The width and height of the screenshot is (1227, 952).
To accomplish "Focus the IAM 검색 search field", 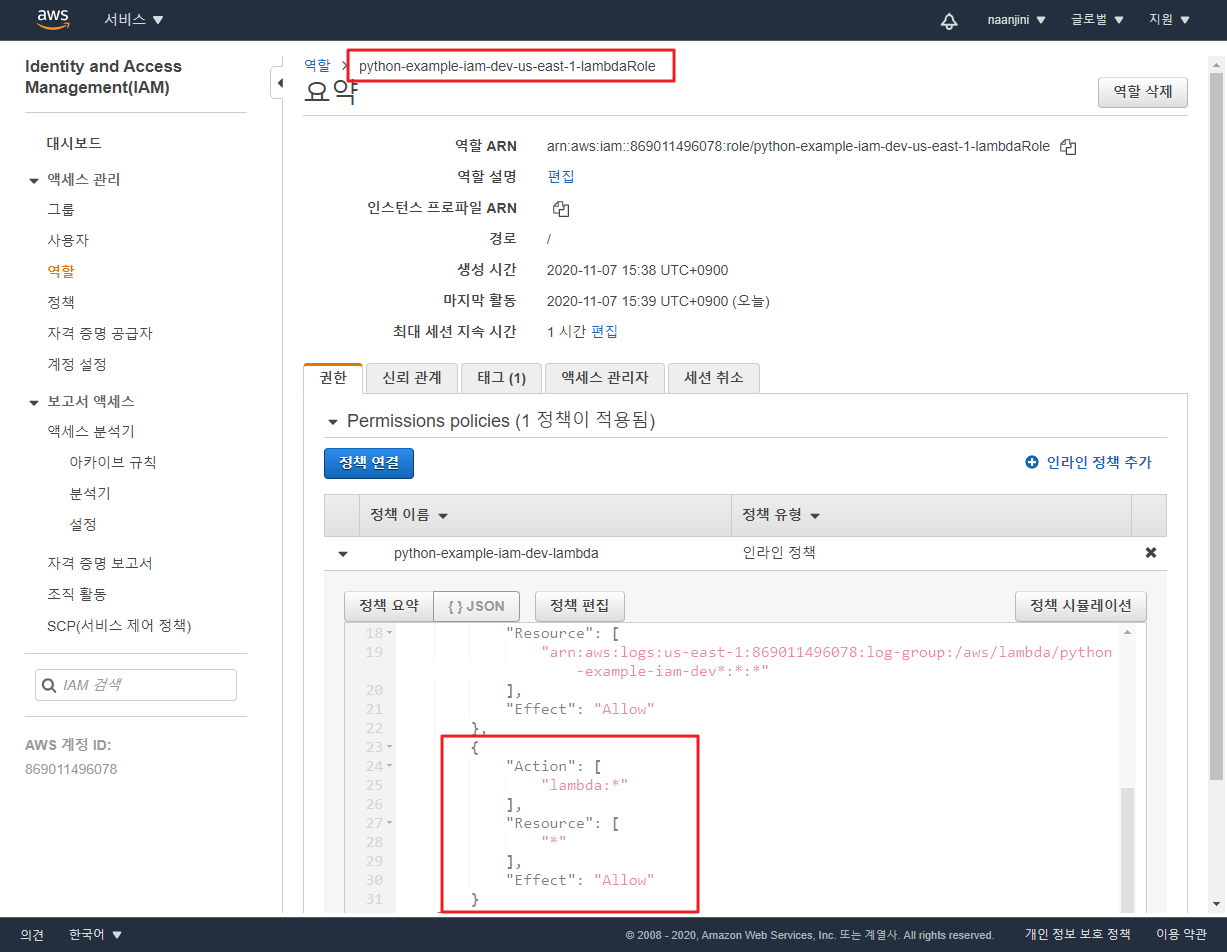I will click(136, 685).
